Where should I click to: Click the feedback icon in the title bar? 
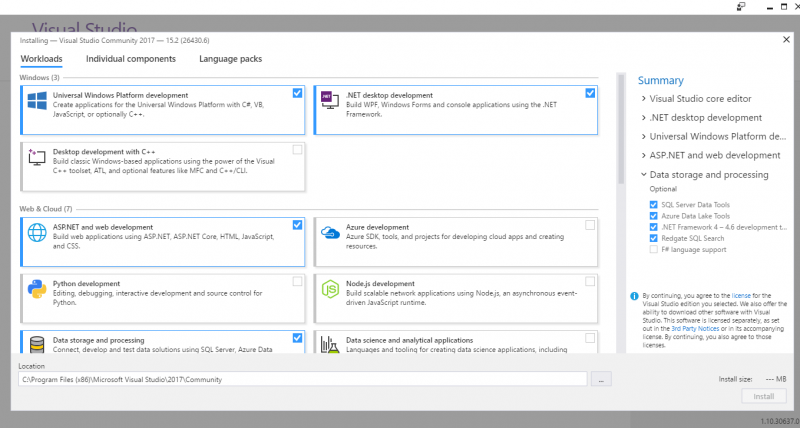[741, 7]
